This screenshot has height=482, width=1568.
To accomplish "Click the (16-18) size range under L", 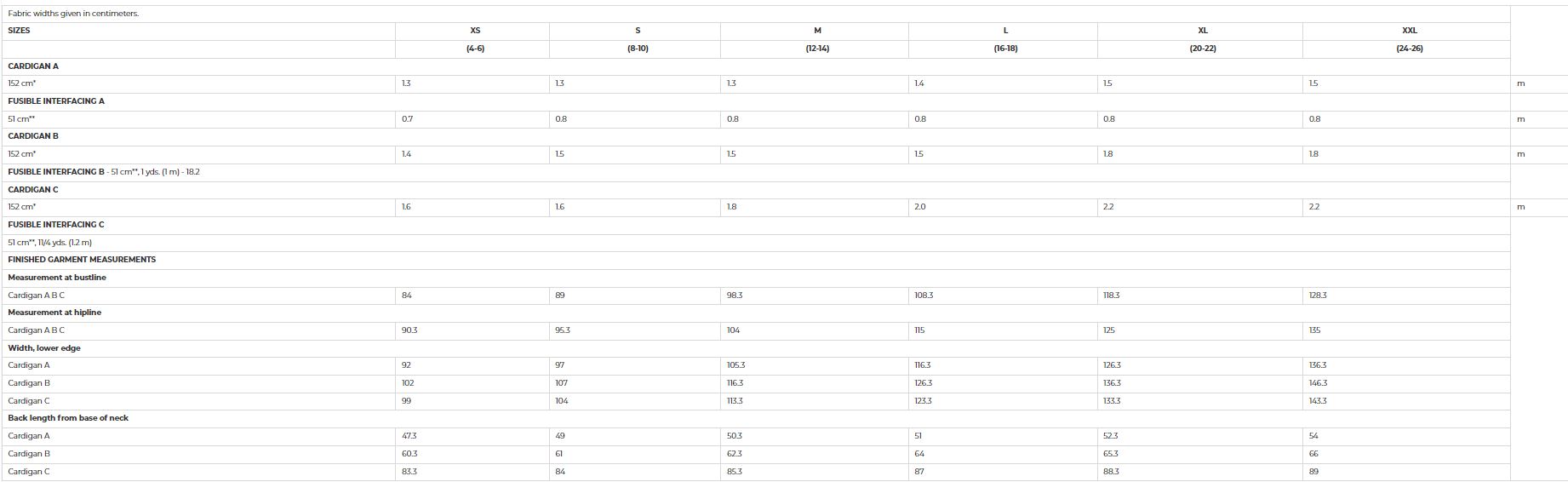I will (x=1005, y=49).
